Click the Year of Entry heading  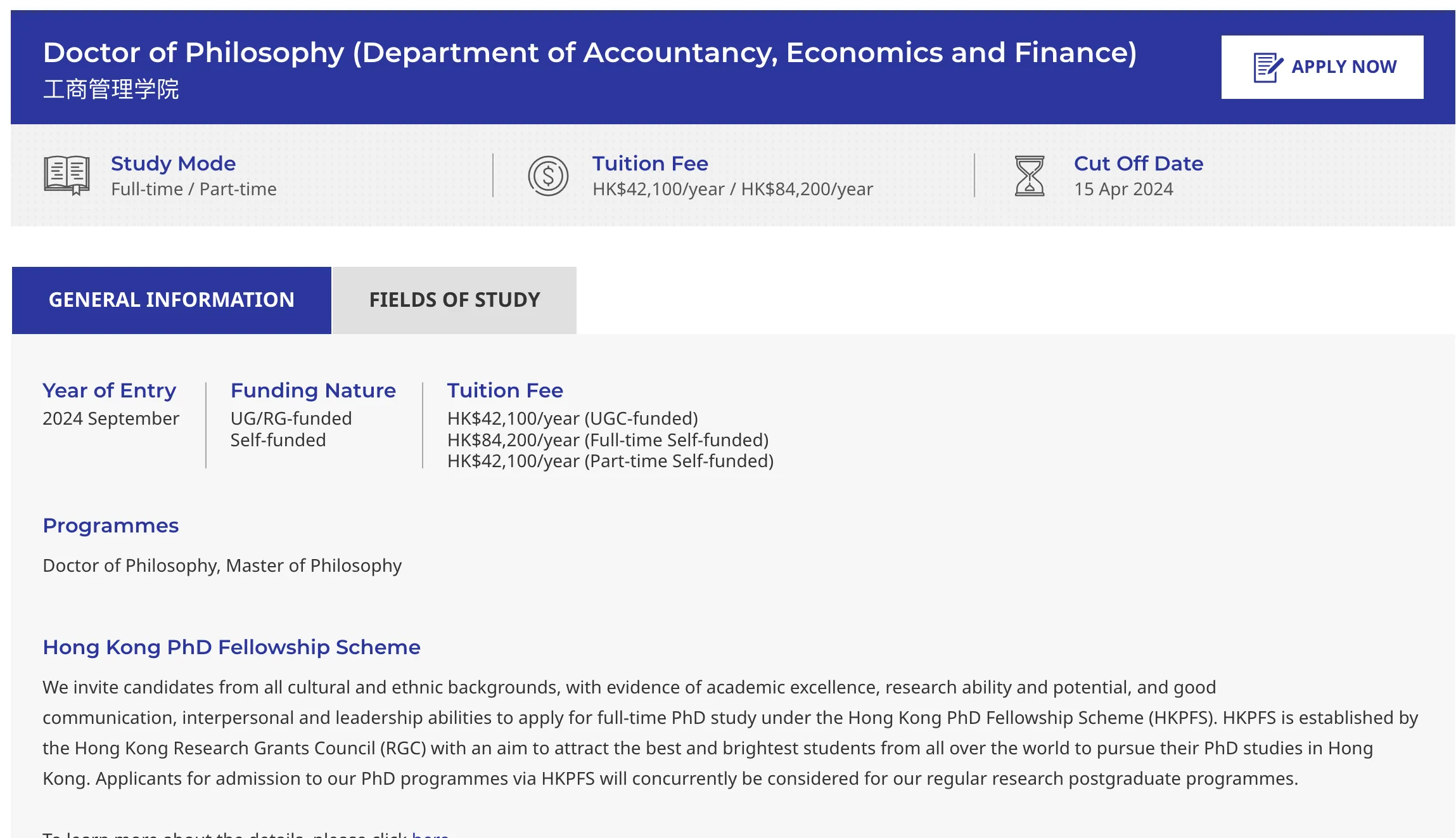click(109, 390)
